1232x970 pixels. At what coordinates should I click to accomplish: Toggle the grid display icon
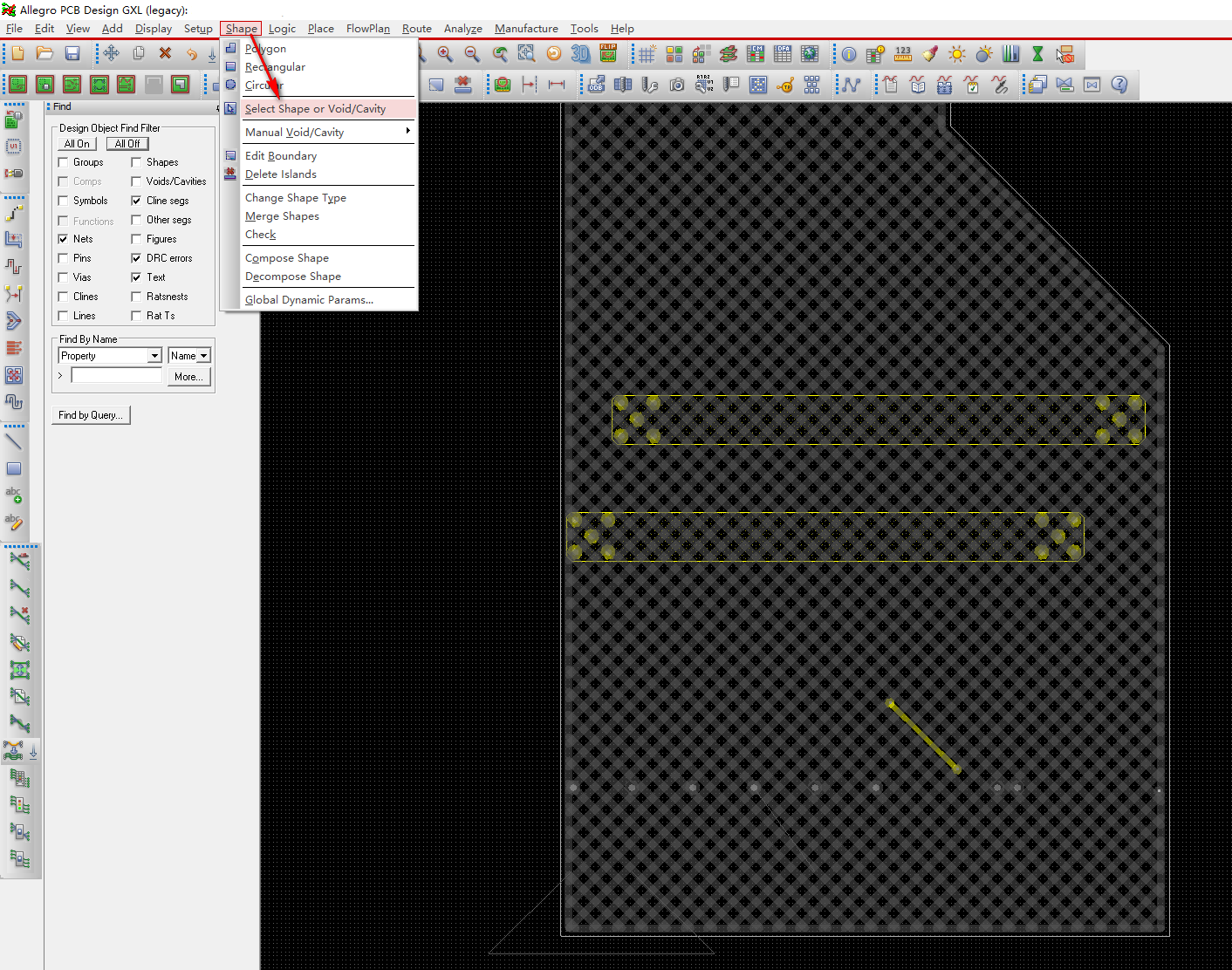coord(646,54)
